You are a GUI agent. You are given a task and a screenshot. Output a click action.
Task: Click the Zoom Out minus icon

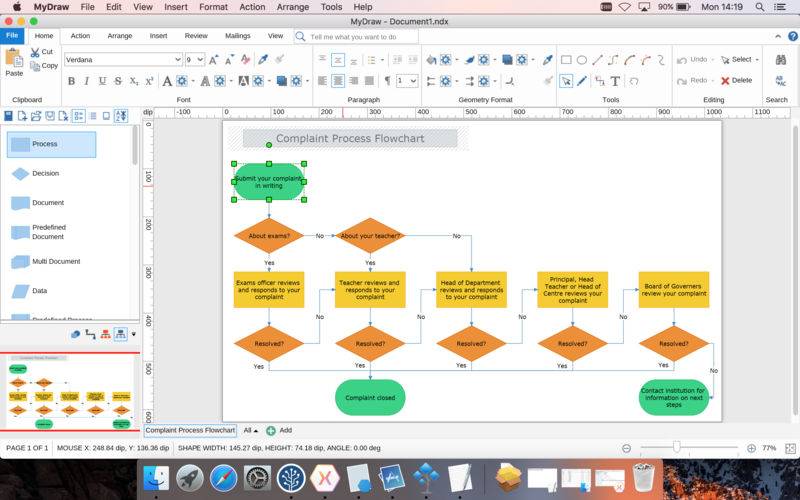tap(626, 448)
